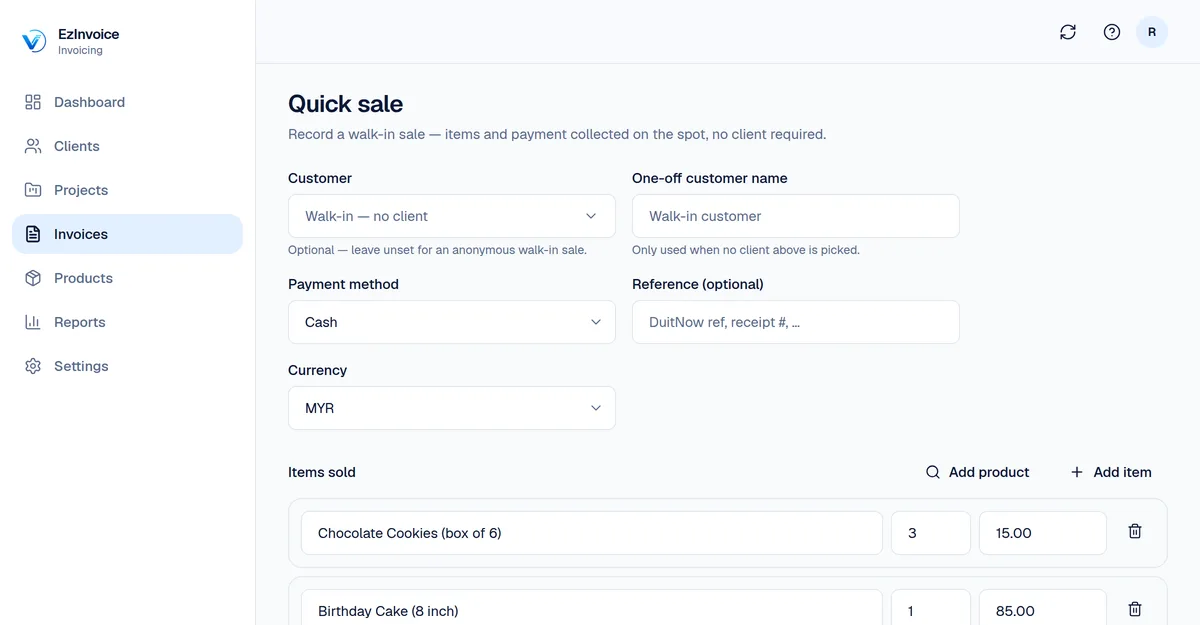Click the 'Currency' label
This screenshot has height=625, width=1200.
[317, 370]
